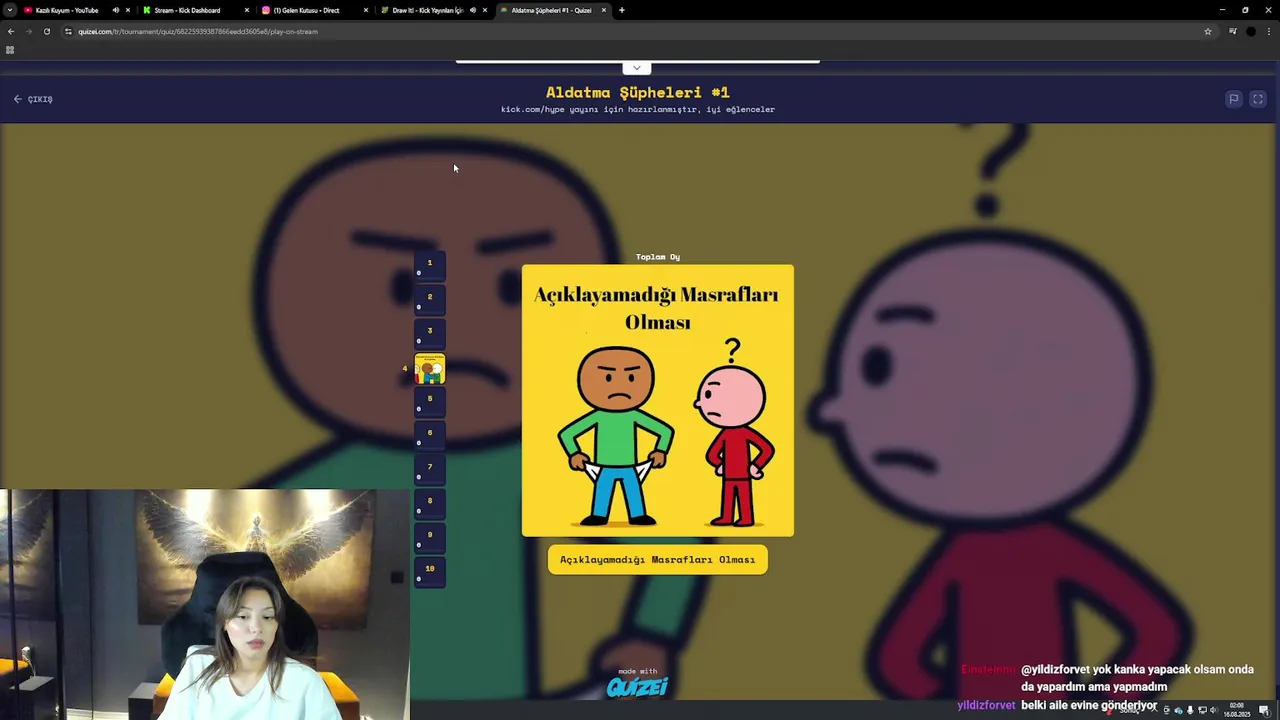This screenshot has width=1280, height=720.
Task: Open the apps grid in bookmarks bar
Action: (10, 50)
